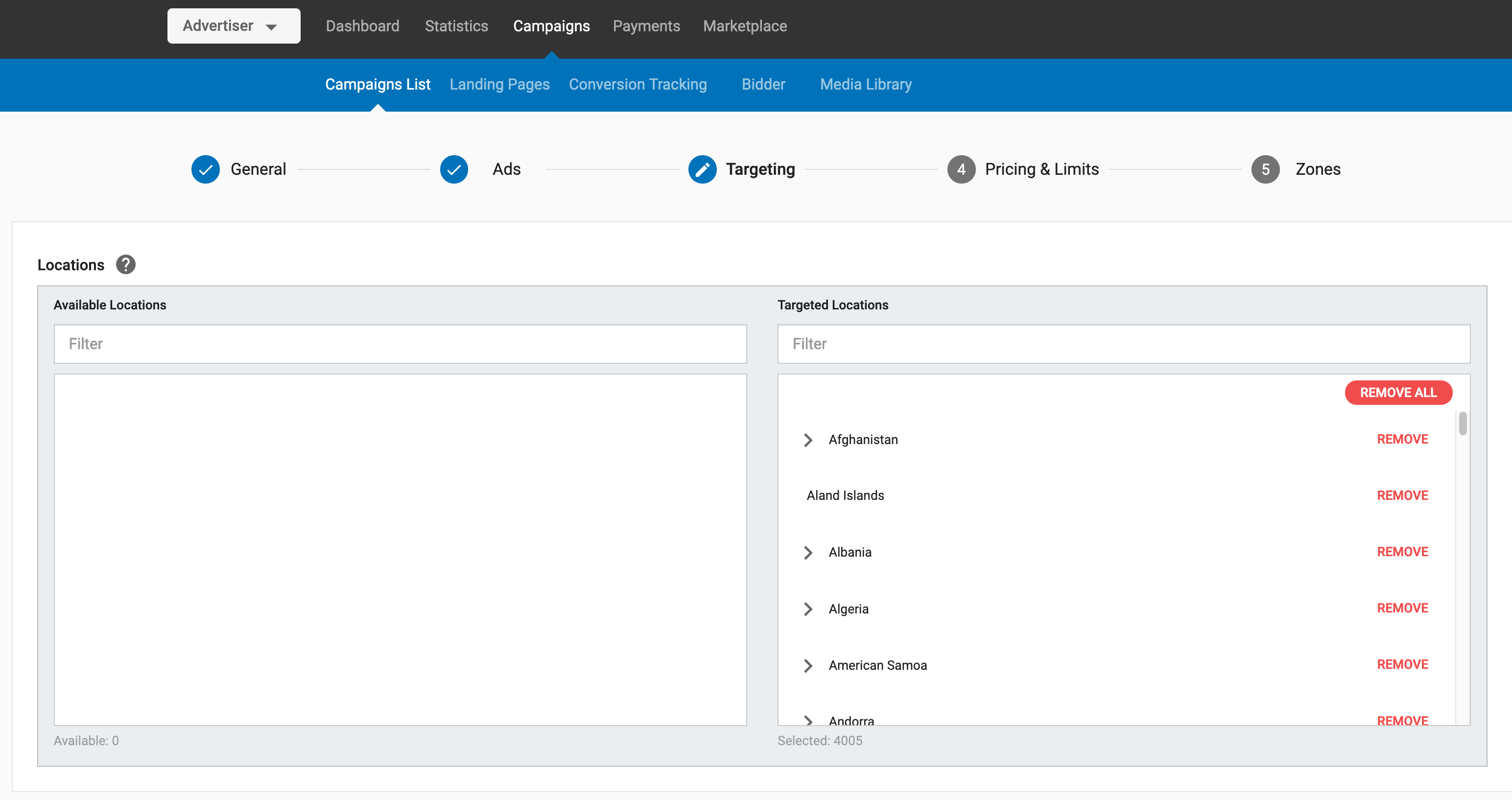Remove Aland Islands from targeted locations
This screenshot has height=800, width=1512.
click(1402, 495)
